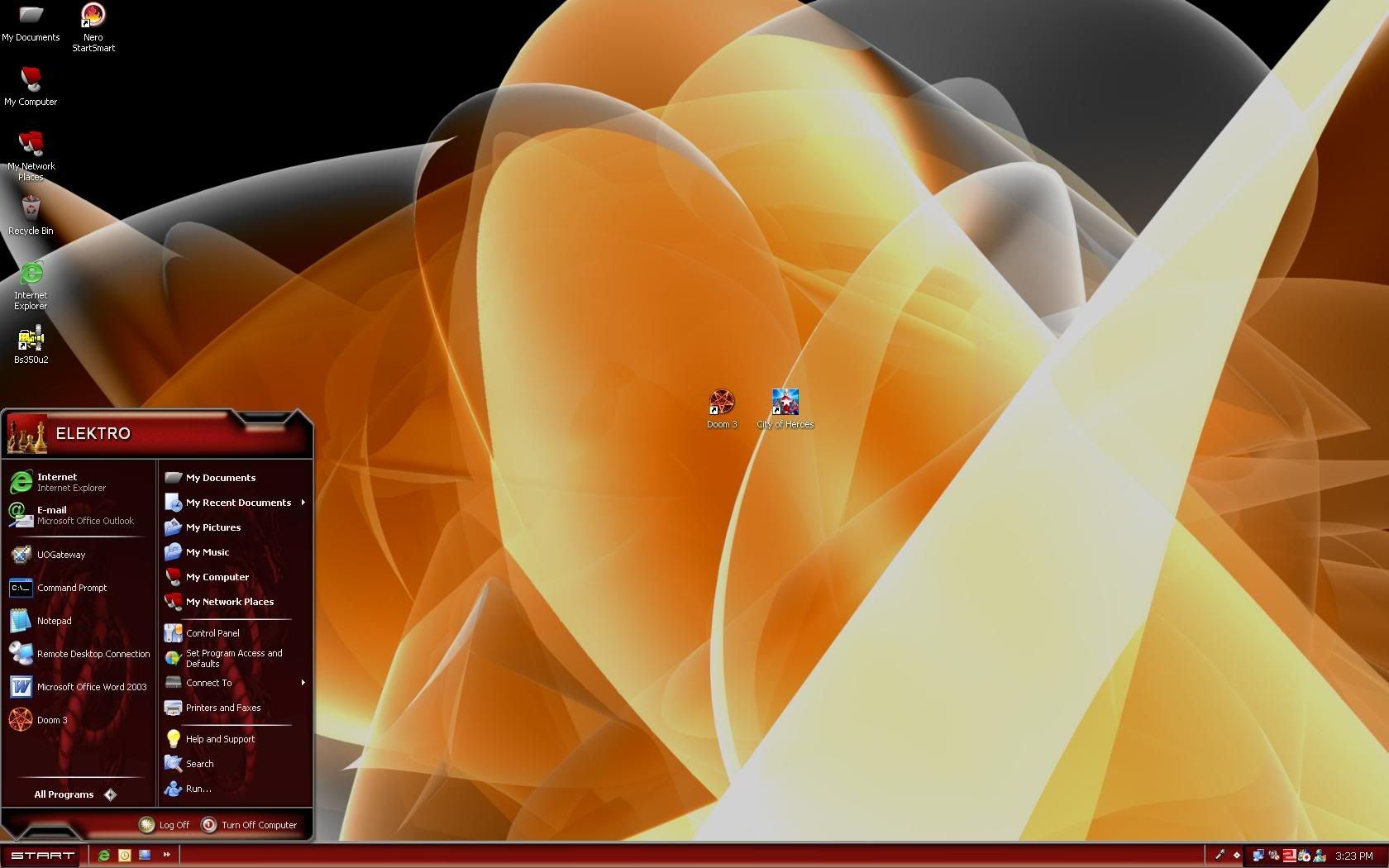Viewport: 1389px width, 868px height.
Task: Click the network computers tray icon
Action: pyautogui.click(x=1258, y=856)
